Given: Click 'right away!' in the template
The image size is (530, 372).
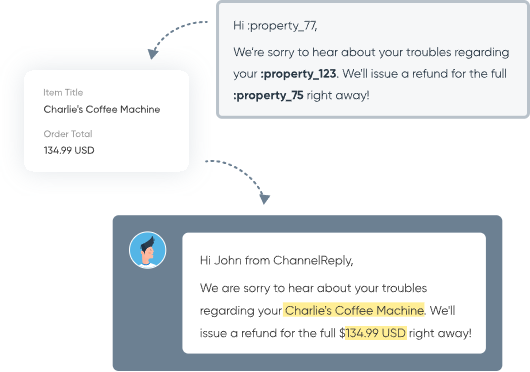Looking at the screenshot, I should (x=338, y=95).
